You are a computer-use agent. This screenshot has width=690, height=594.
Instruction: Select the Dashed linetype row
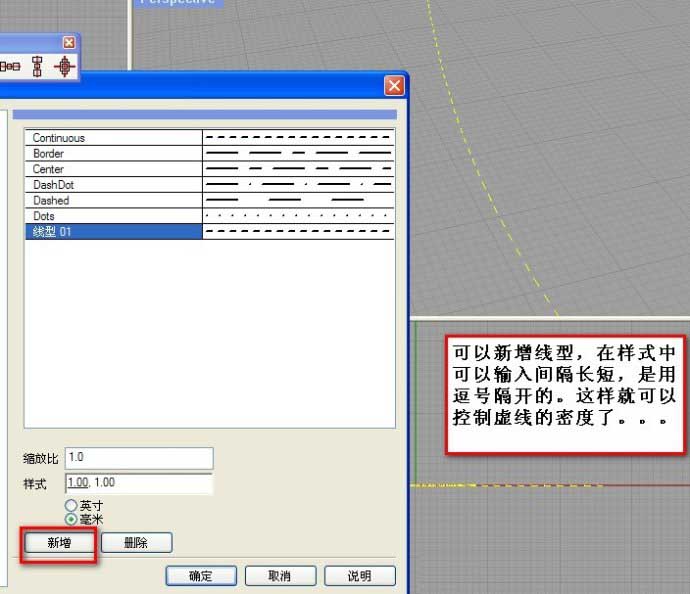[209, 200]
